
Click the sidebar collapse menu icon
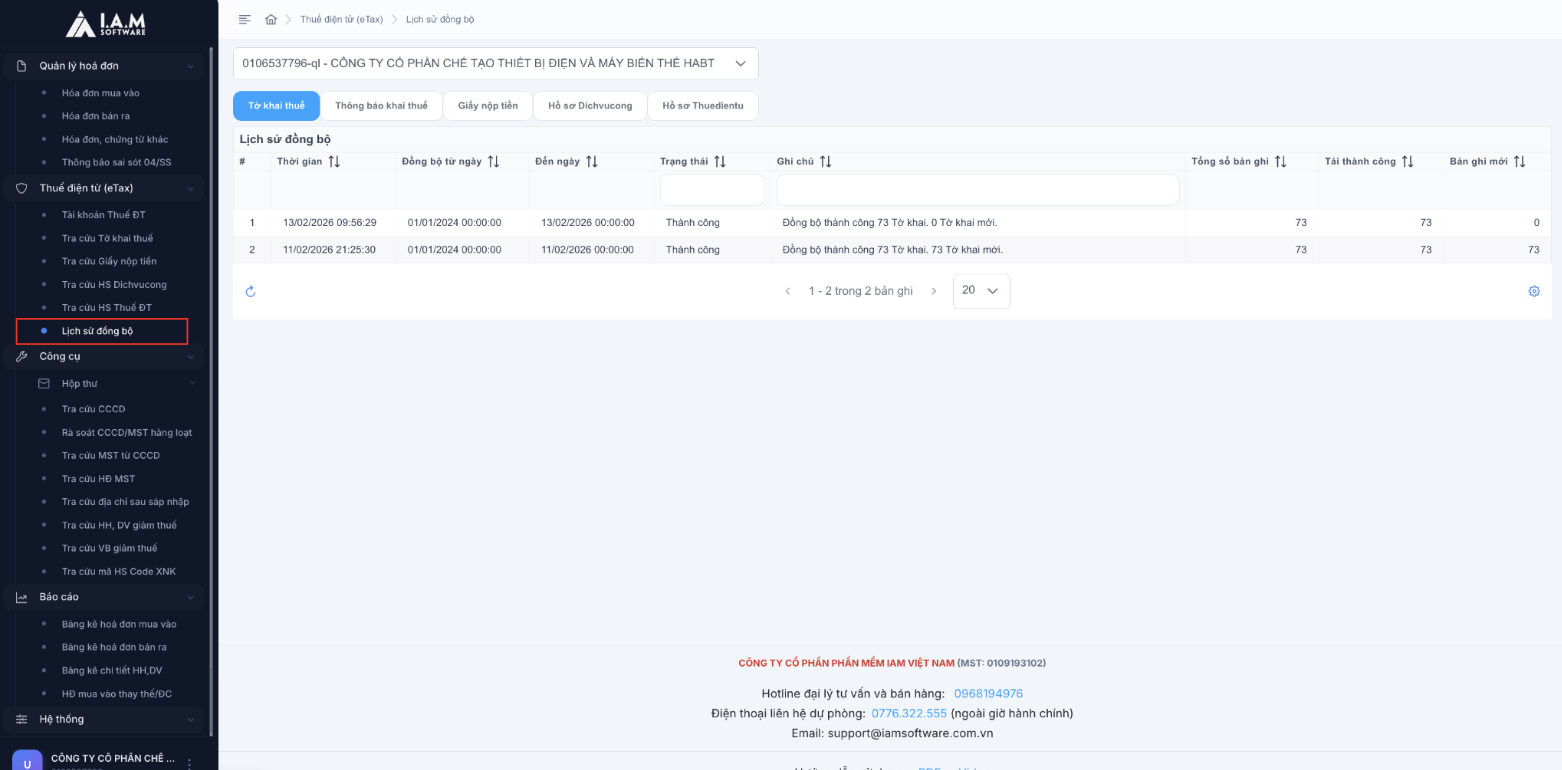click(x=245, y=20)
